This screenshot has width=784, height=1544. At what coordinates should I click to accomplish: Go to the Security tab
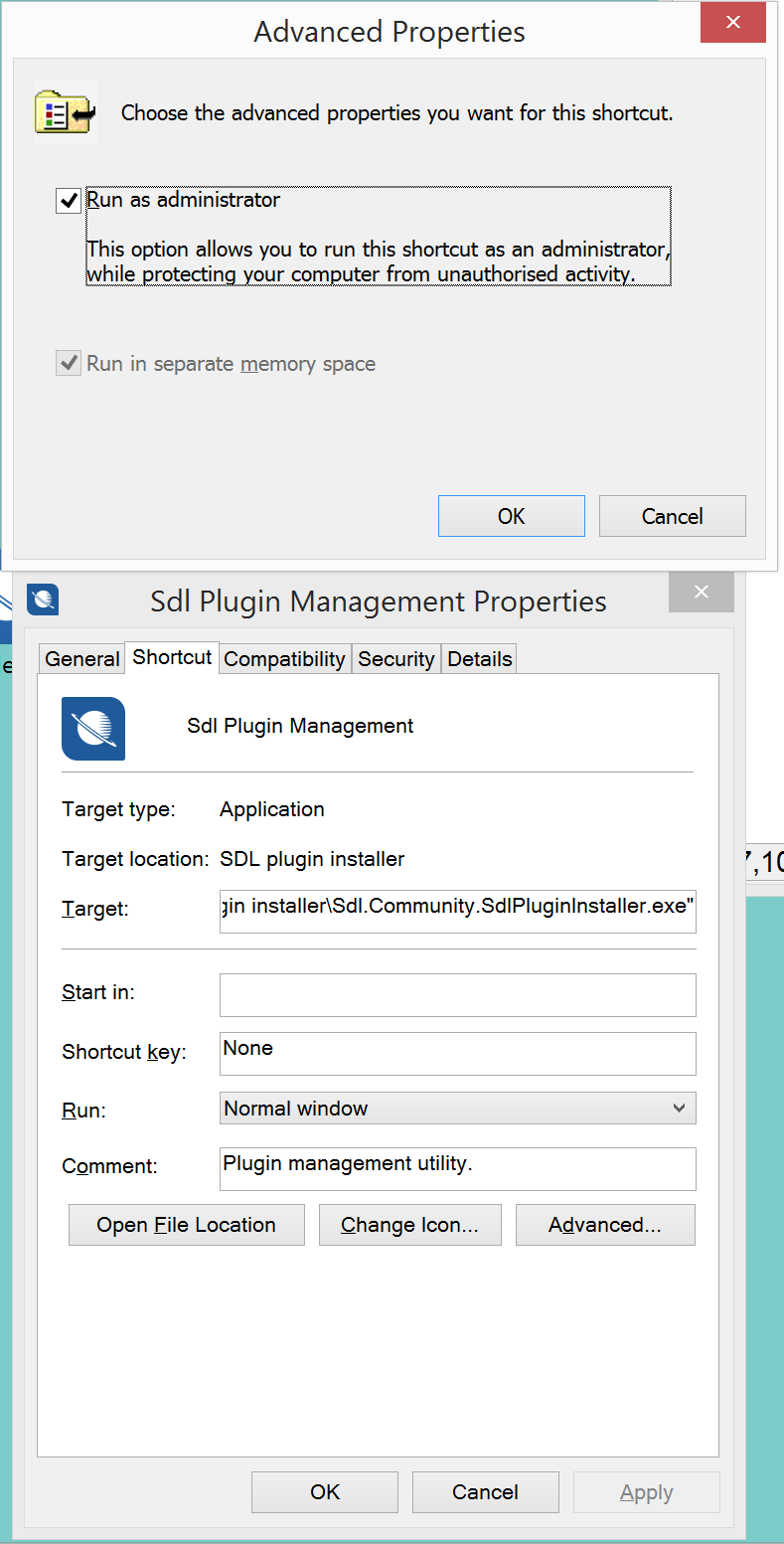click(x=395, y=659)
